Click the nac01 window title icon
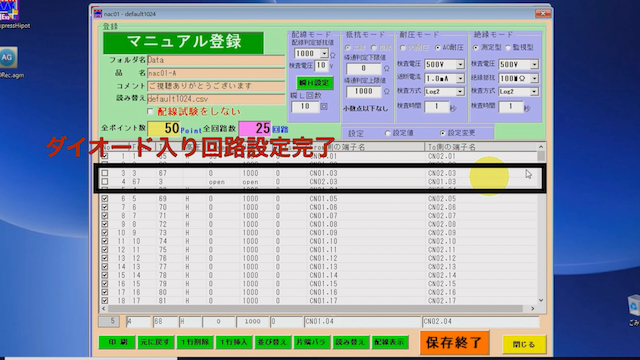The image size is (640, 360). click(98, 13)
